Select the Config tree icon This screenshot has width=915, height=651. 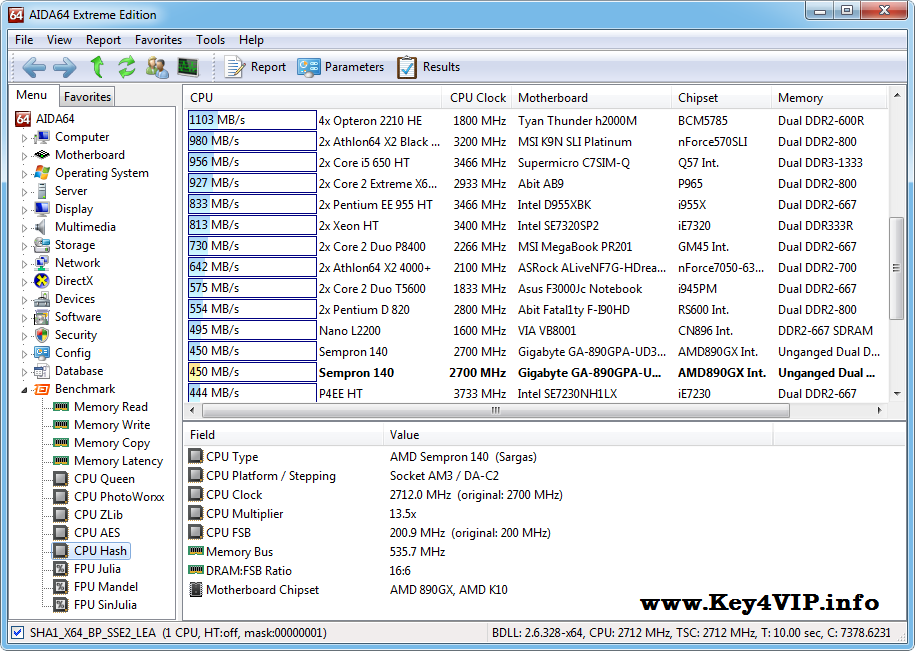click(41, 353)
